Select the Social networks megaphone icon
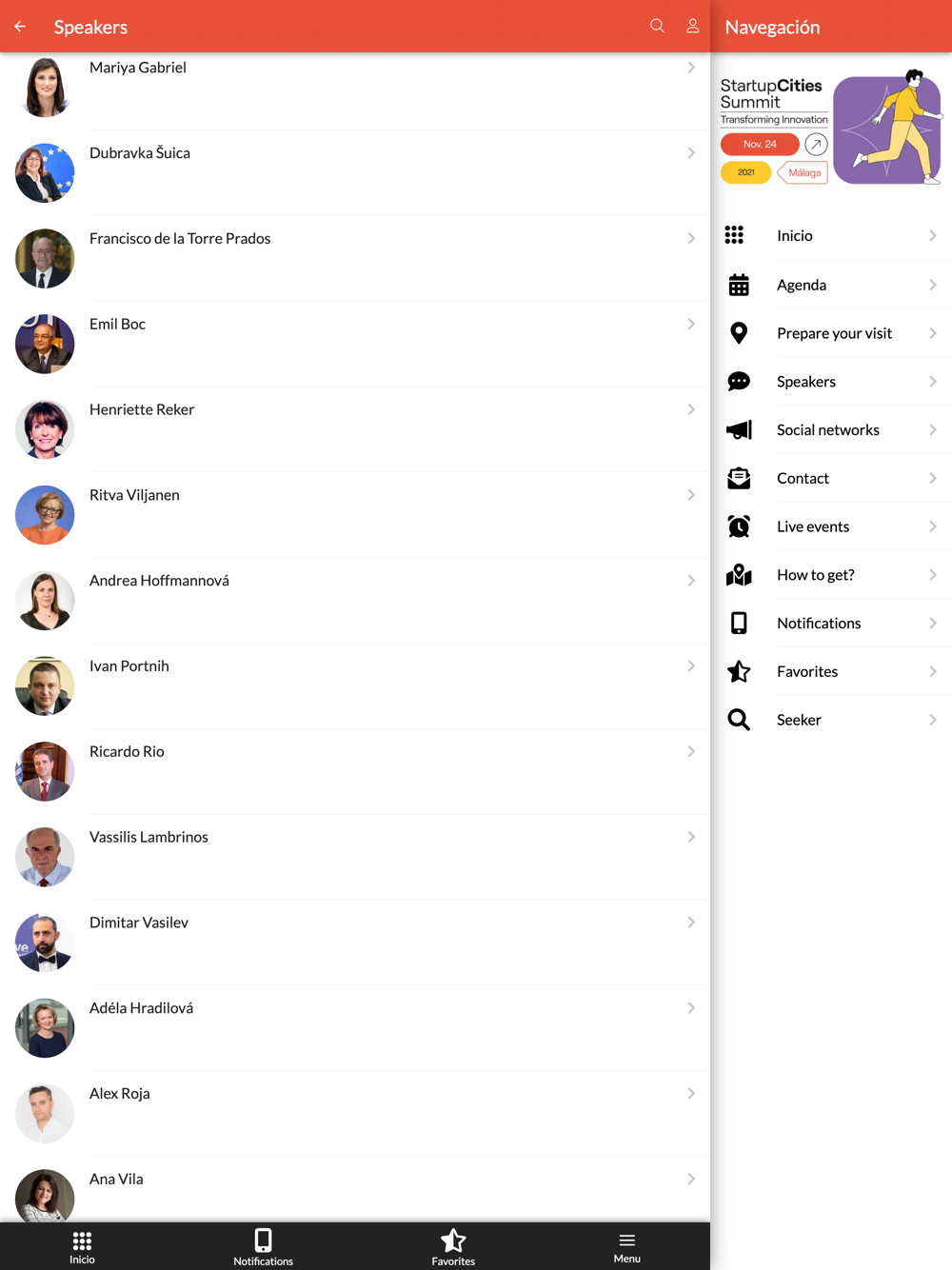This screenshot has height=1270, width=952. (x=739, y=429)
